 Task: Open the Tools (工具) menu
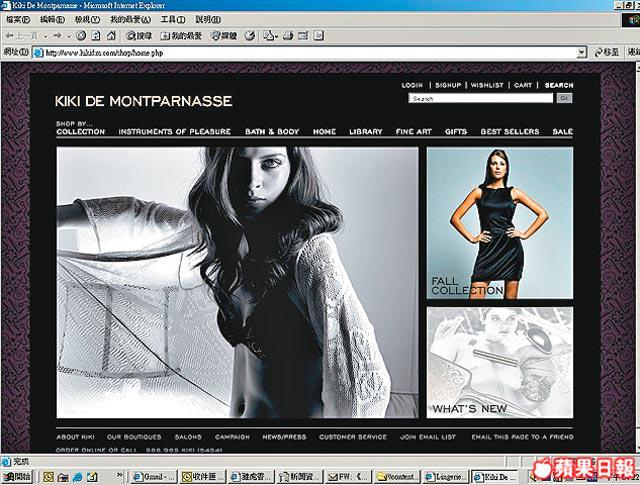pos(173,19)
